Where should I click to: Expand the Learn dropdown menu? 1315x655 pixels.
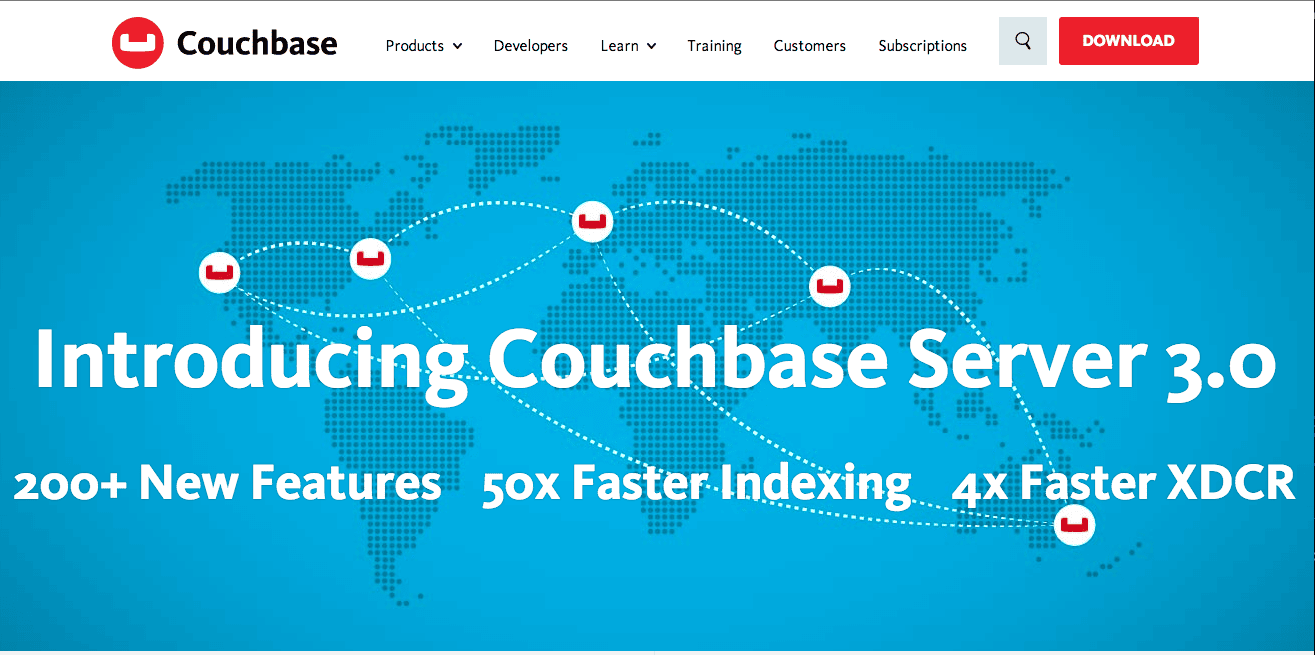click(628, 46)
